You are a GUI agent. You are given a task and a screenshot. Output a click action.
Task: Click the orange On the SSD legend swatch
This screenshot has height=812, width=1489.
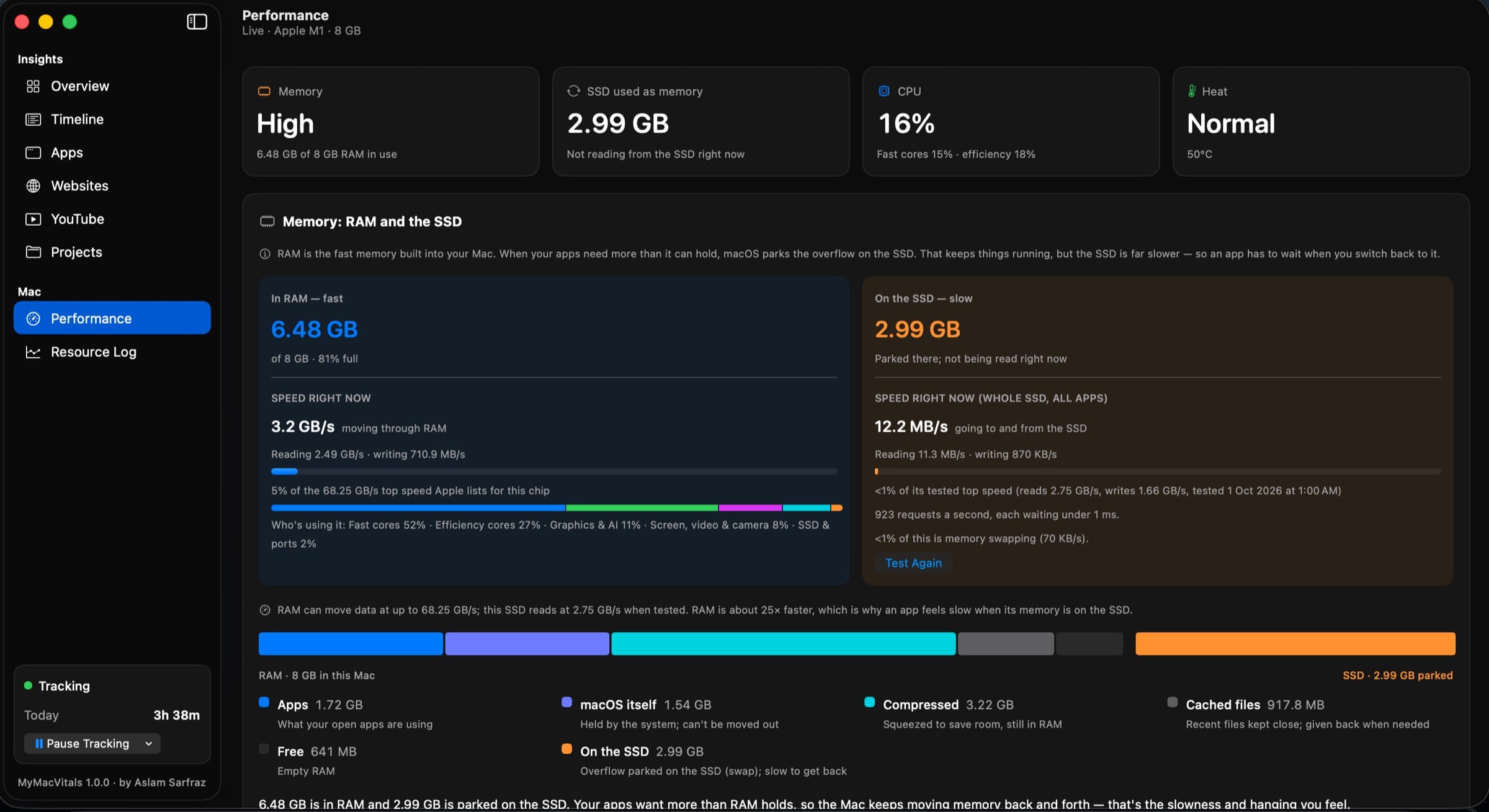[566, 749]
